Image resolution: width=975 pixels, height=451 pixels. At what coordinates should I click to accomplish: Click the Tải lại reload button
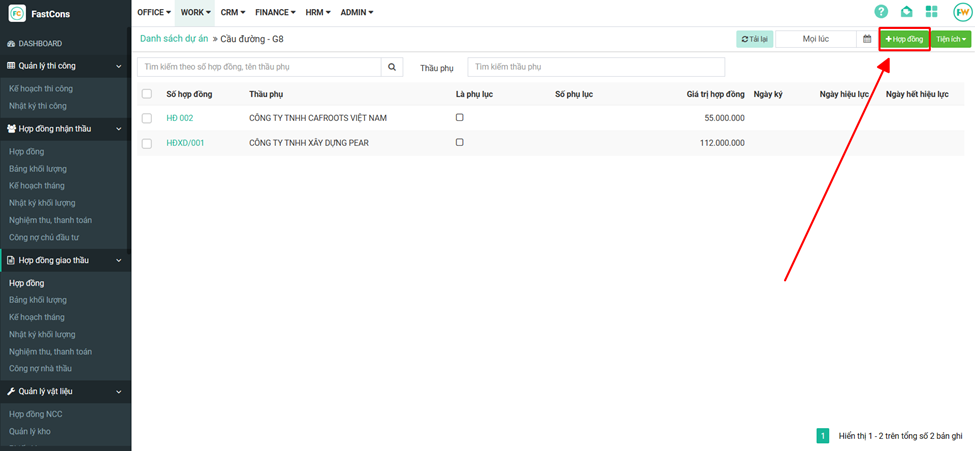[x=754, y=39]
